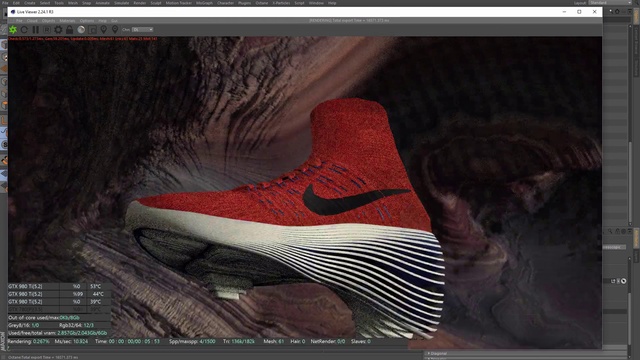The image size is (640, 360).
Task: Open Octane menu in main menu bar
Action: tap(262, 3)
